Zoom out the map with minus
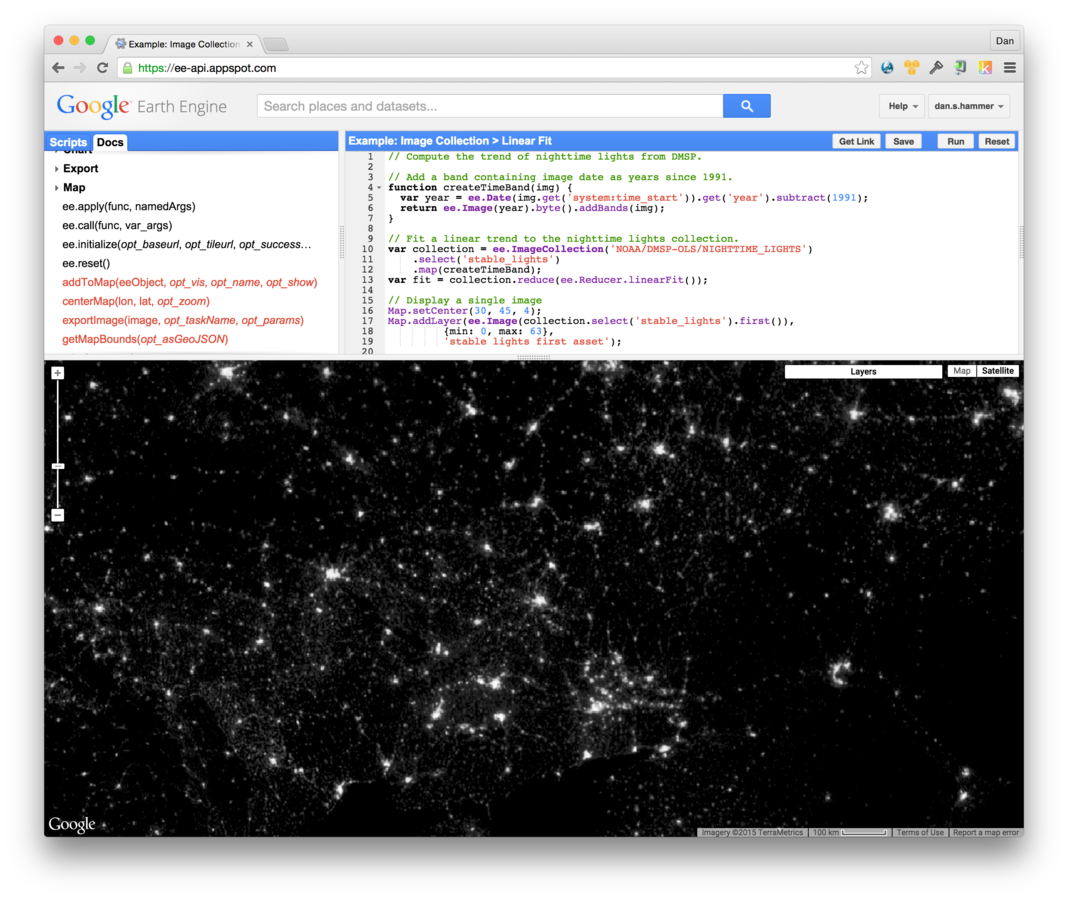 pos(58,515)
